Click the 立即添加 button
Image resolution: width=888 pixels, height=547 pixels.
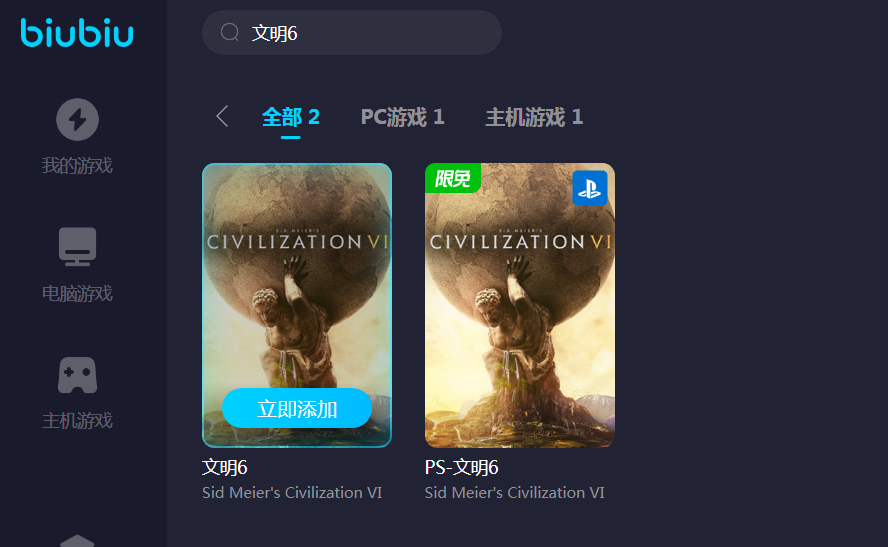coord(297,408)
